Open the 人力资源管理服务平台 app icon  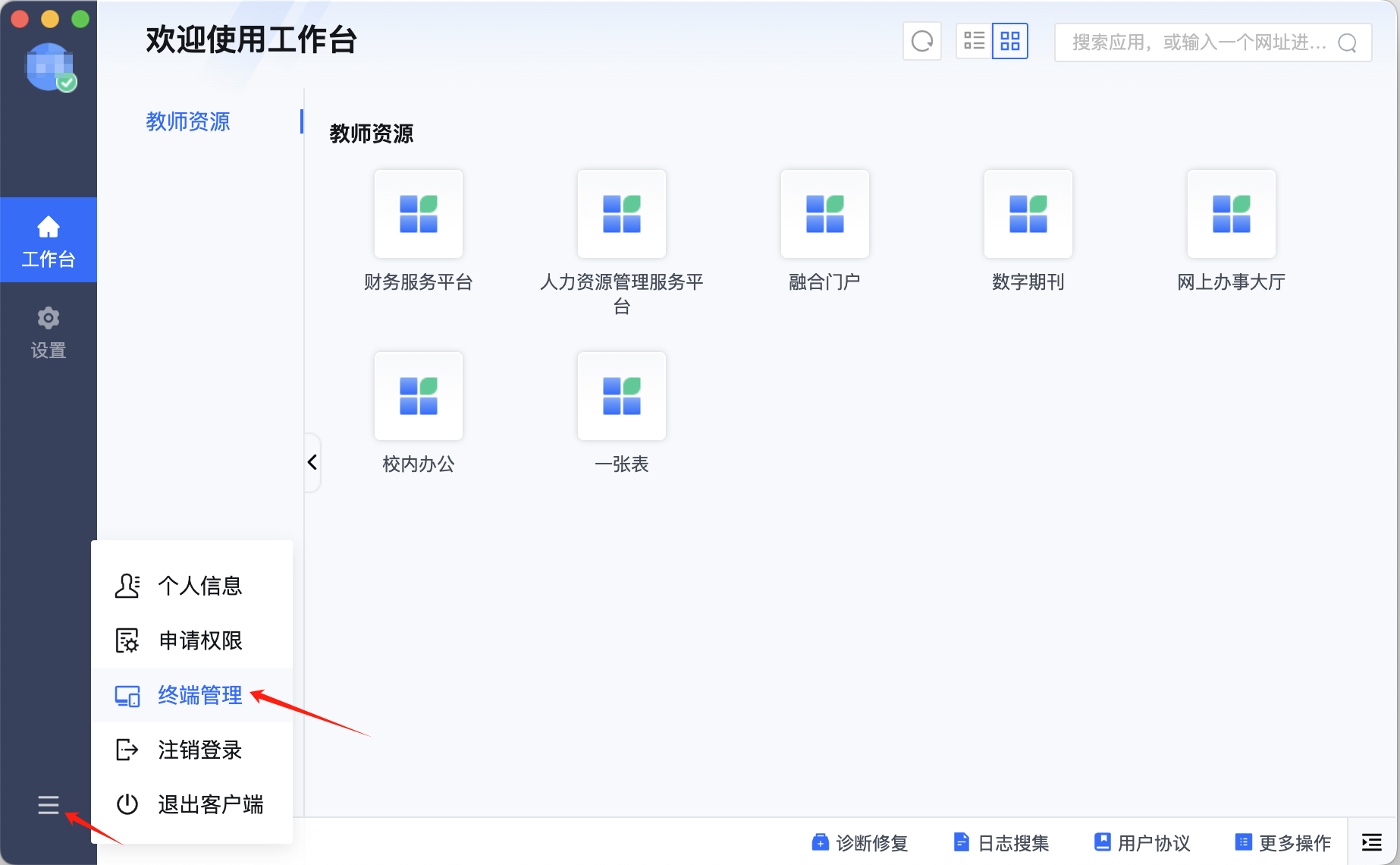coord(621,214)
